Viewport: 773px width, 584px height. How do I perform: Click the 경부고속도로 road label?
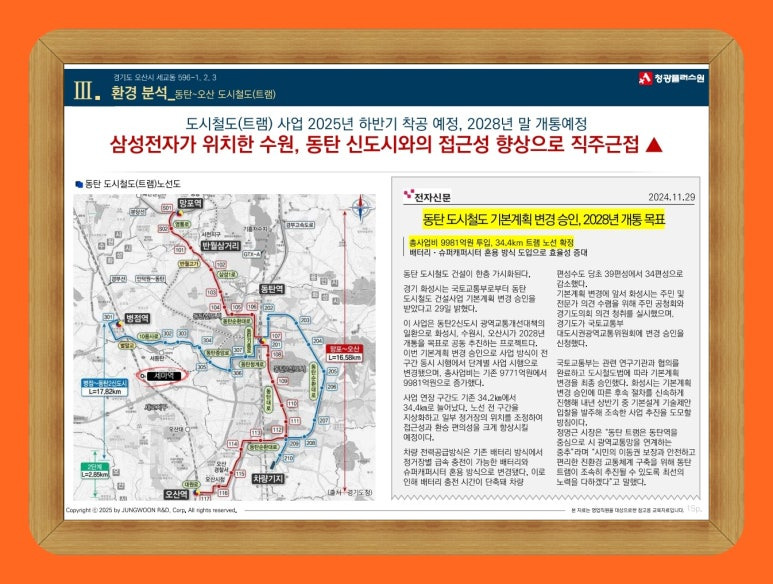[300, 225]
